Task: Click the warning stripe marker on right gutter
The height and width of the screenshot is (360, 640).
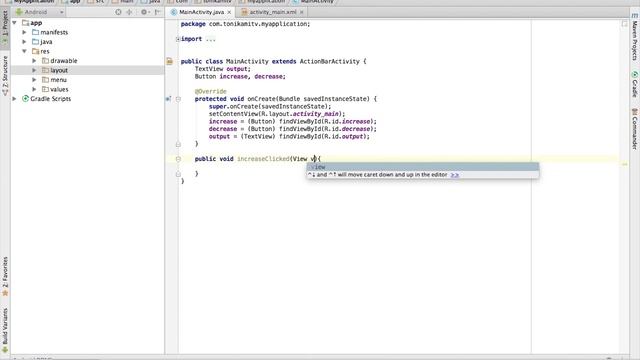Action: pyautogui.click(x=624, y=164)
